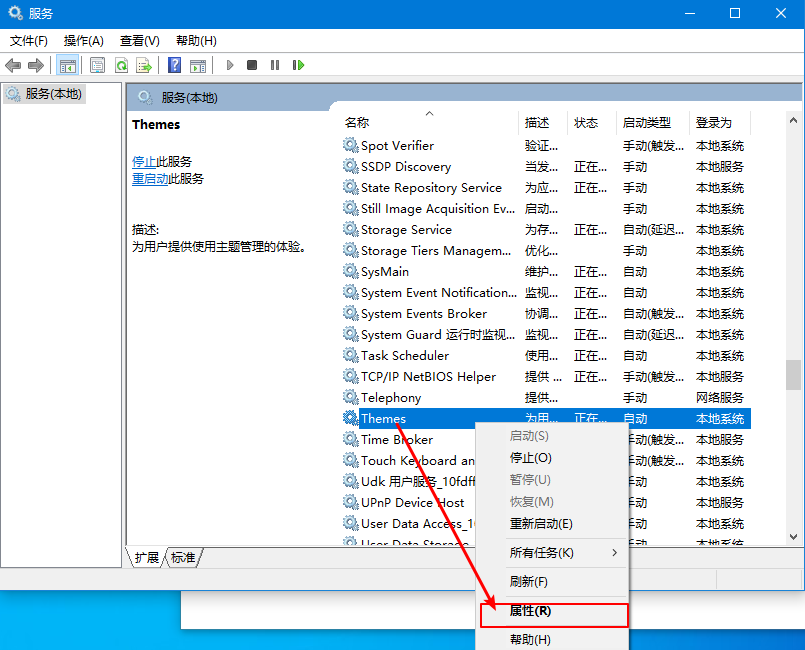Screen dimensions: 805x650
Task: Click gear icon beside UPnP Device Host
Action: pos(351,502)
